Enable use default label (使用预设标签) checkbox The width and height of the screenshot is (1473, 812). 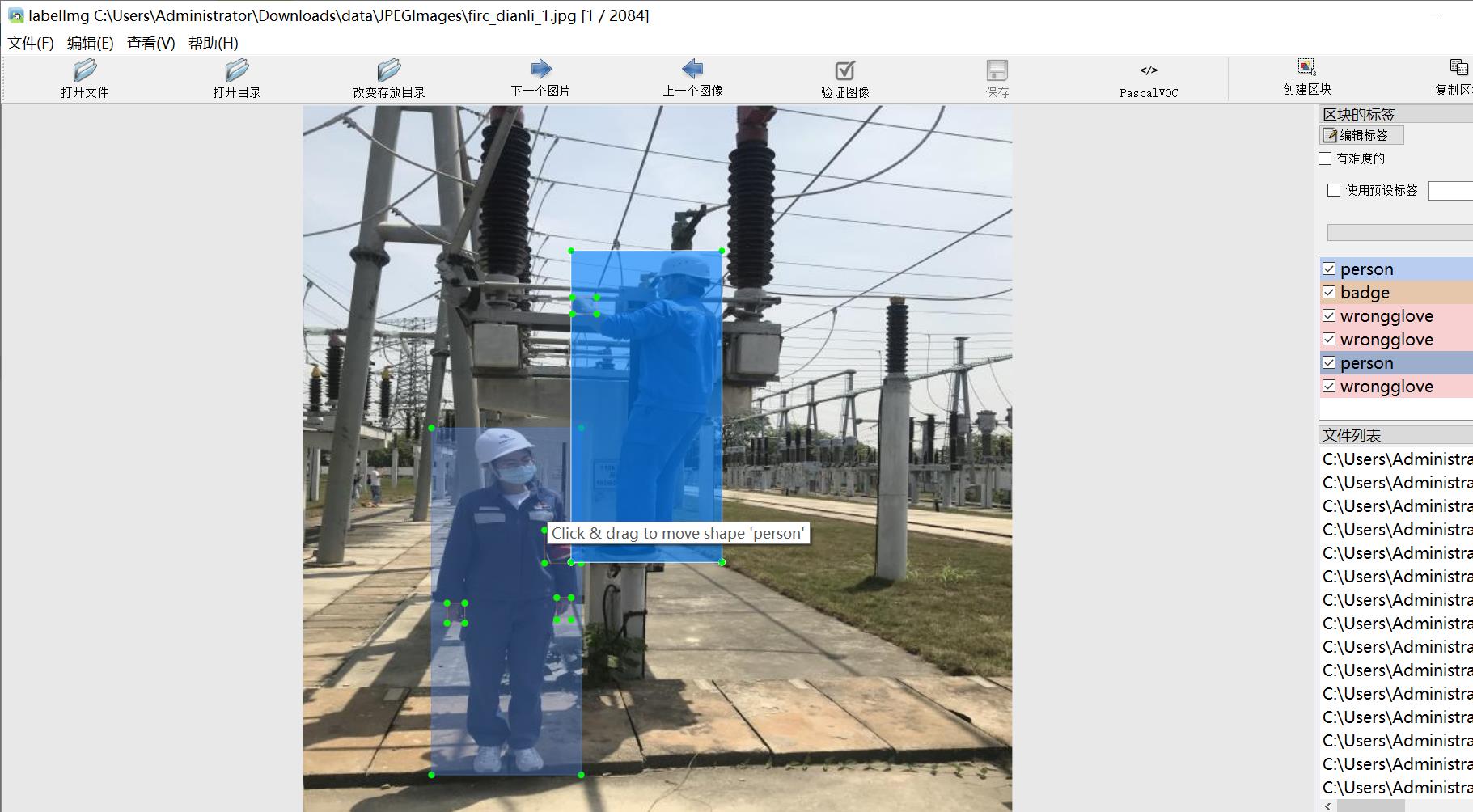coord(1334,190)
